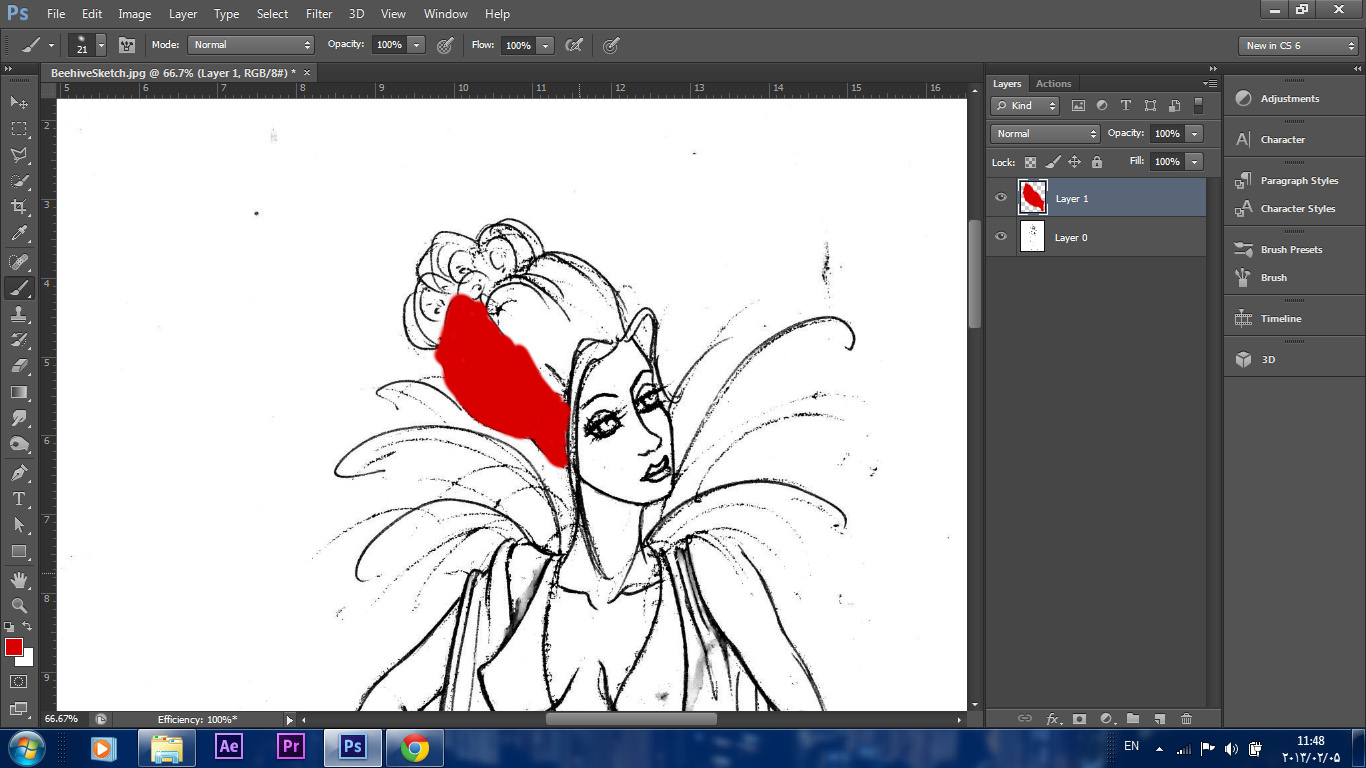Toggle Quick Mask mode
This screenshot has height=768, width=1366.
tap(19, 681)
